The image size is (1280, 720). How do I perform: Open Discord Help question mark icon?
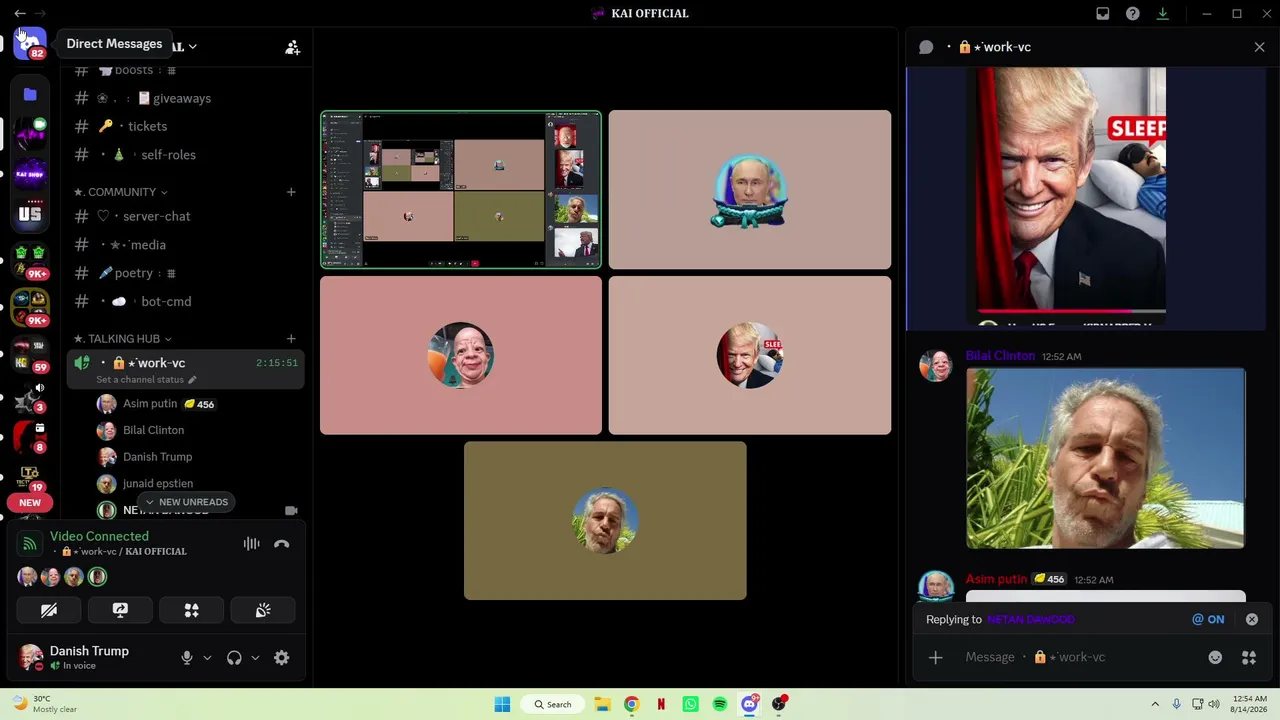click(1133, 13)
